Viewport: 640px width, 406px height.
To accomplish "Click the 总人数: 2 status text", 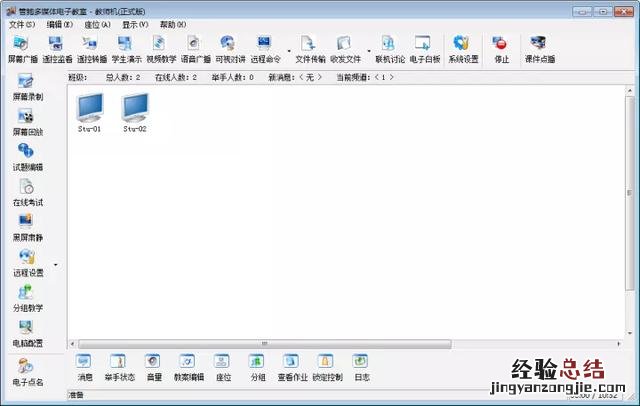I will 123,77.
